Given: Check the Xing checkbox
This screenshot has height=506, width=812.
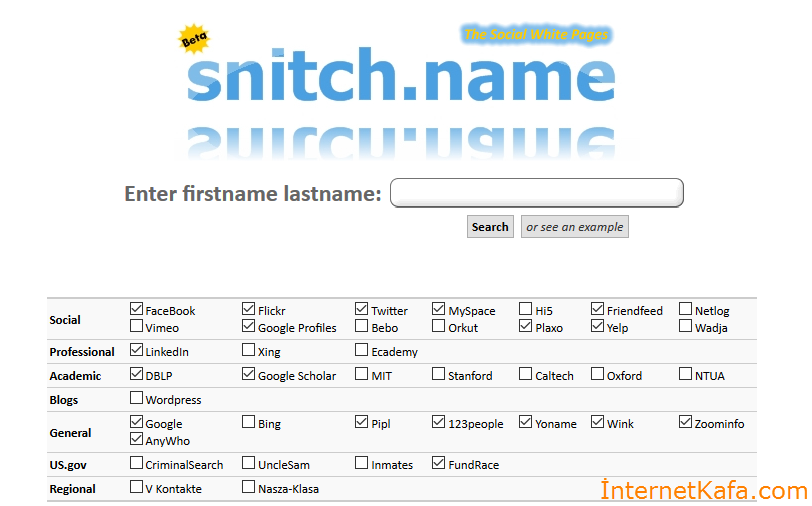Looking at the screenshot, I should pyautogui.click(x=249, y=350).
